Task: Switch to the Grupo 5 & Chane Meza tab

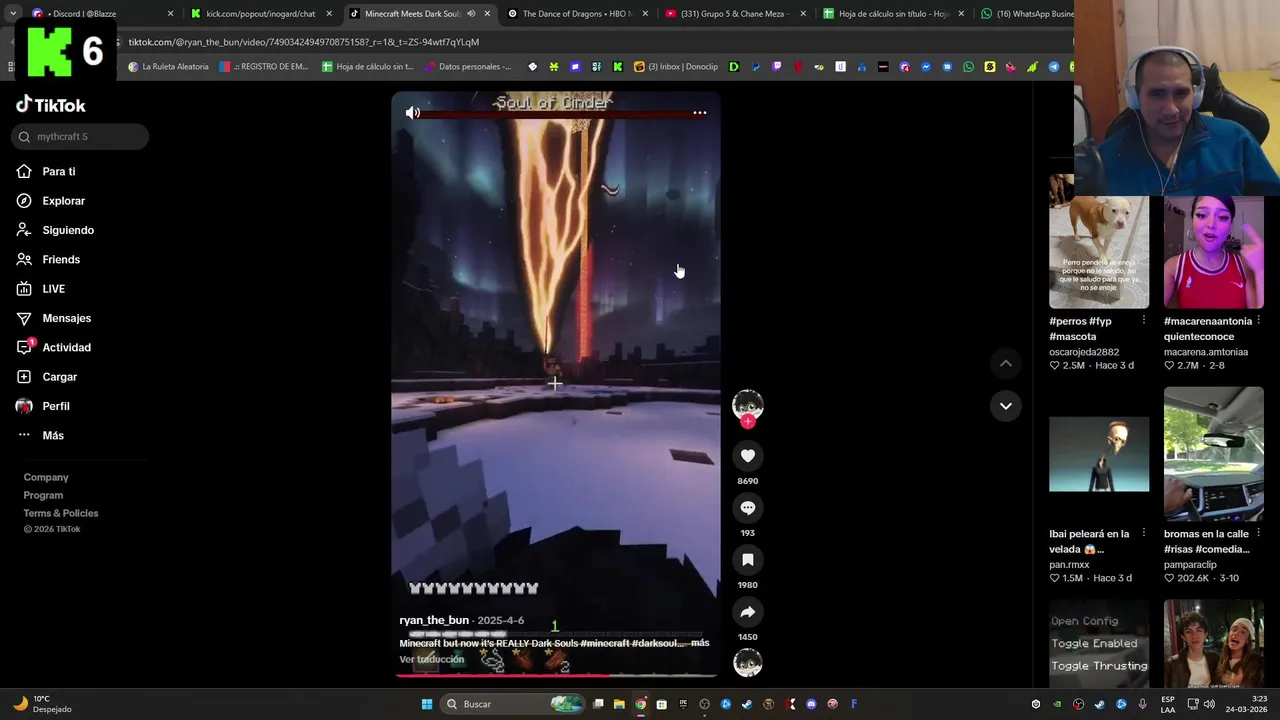Action: [x=735, y=14]
